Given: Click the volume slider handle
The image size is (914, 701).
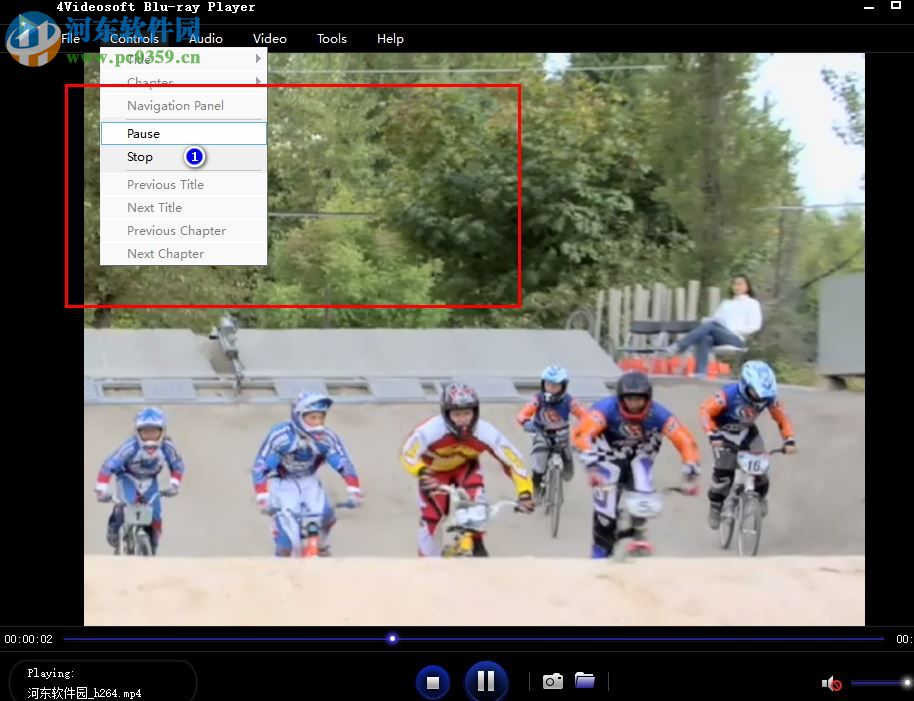Looking at the screenshot, I should pos(907,682).
